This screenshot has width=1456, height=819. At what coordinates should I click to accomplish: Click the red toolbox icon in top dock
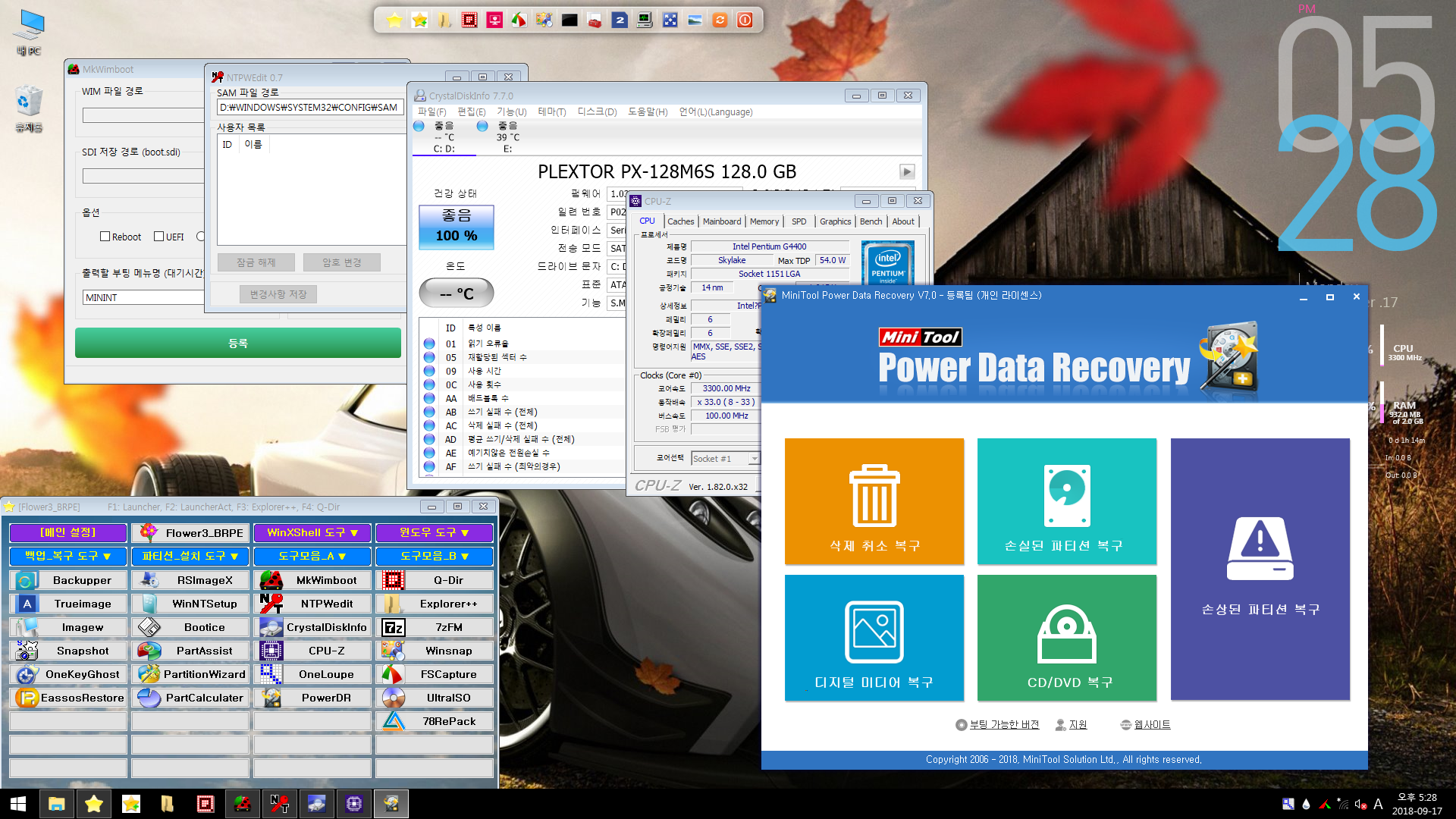pyautogui.click(x=595, y=20)
